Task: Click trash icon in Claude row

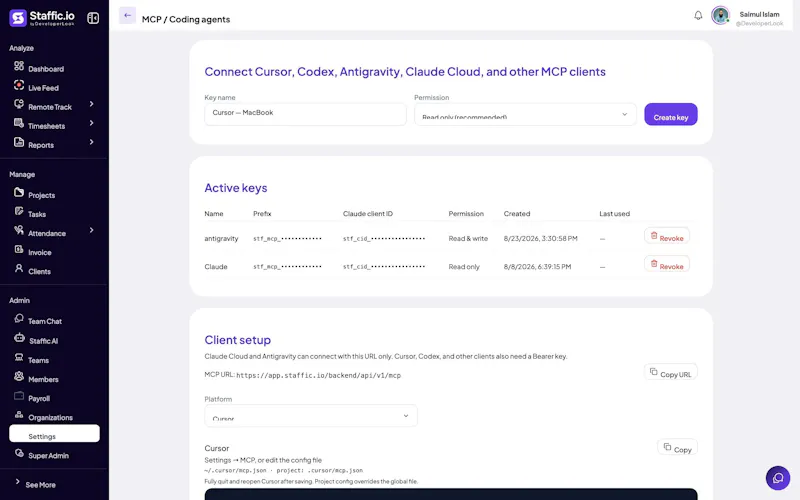Action: click(654, 264)
